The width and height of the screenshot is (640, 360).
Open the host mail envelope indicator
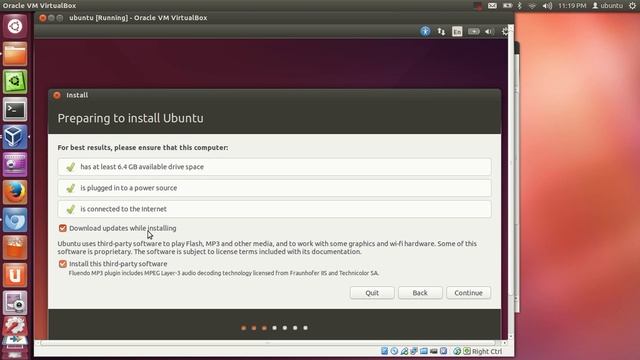point(492,6)
